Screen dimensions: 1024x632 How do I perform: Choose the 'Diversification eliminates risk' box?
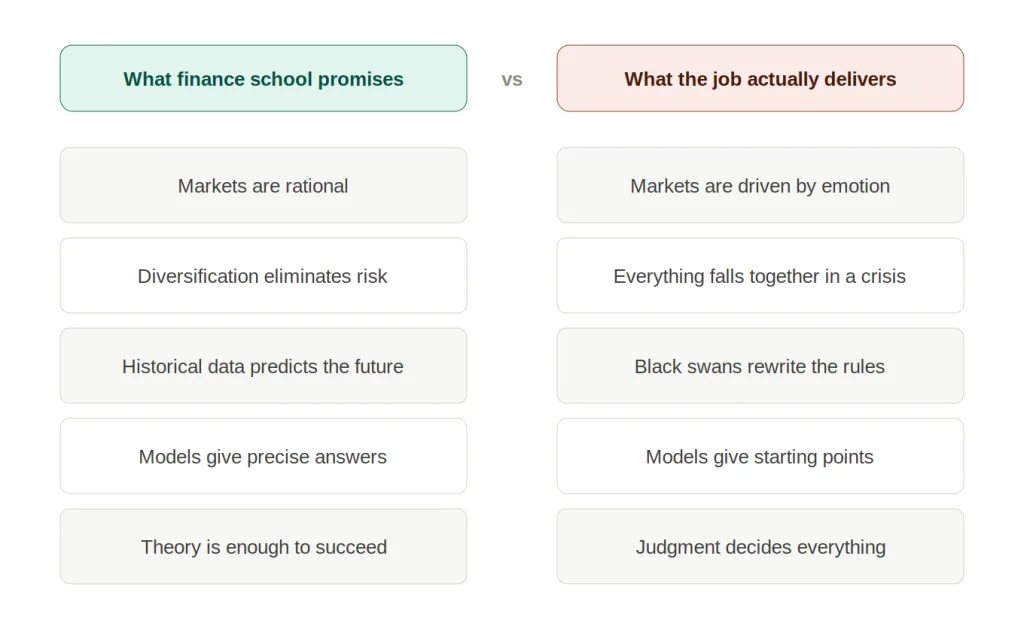(263, 276)
